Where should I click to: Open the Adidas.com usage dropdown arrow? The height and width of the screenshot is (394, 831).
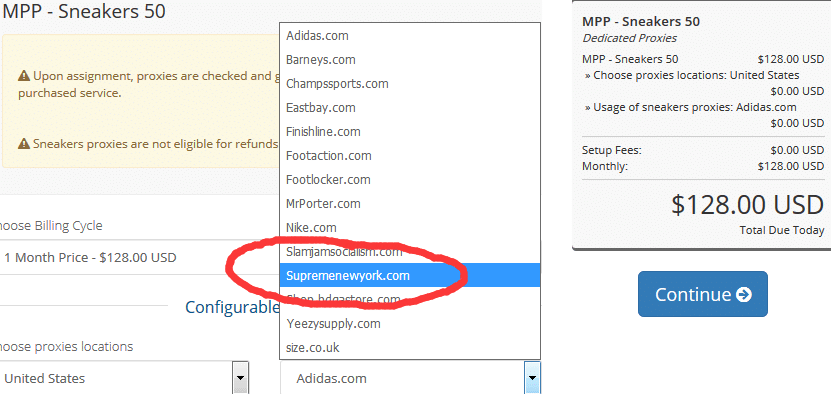point(532,378)
